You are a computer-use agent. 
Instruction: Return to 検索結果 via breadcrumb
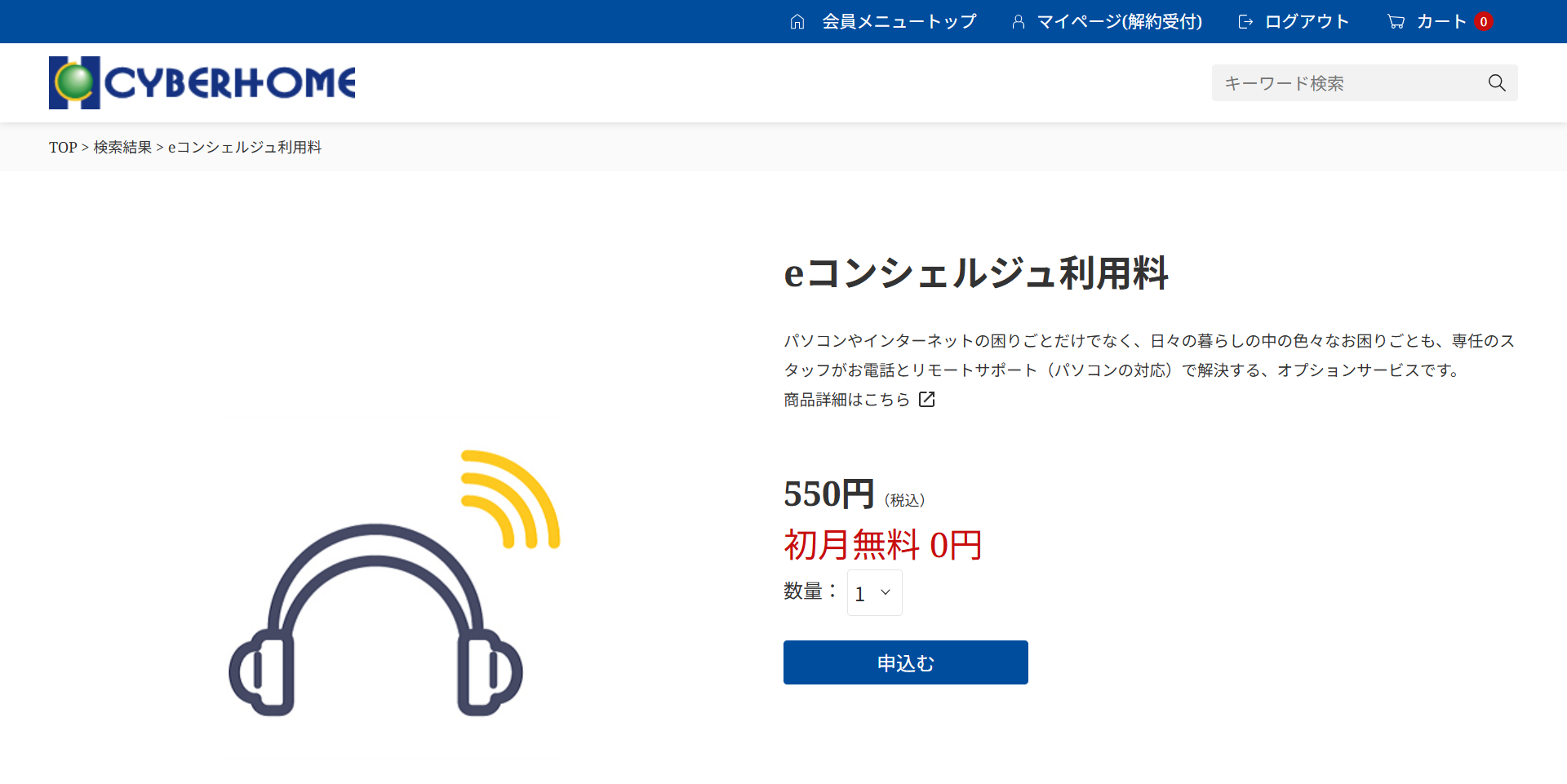[122, 148]
